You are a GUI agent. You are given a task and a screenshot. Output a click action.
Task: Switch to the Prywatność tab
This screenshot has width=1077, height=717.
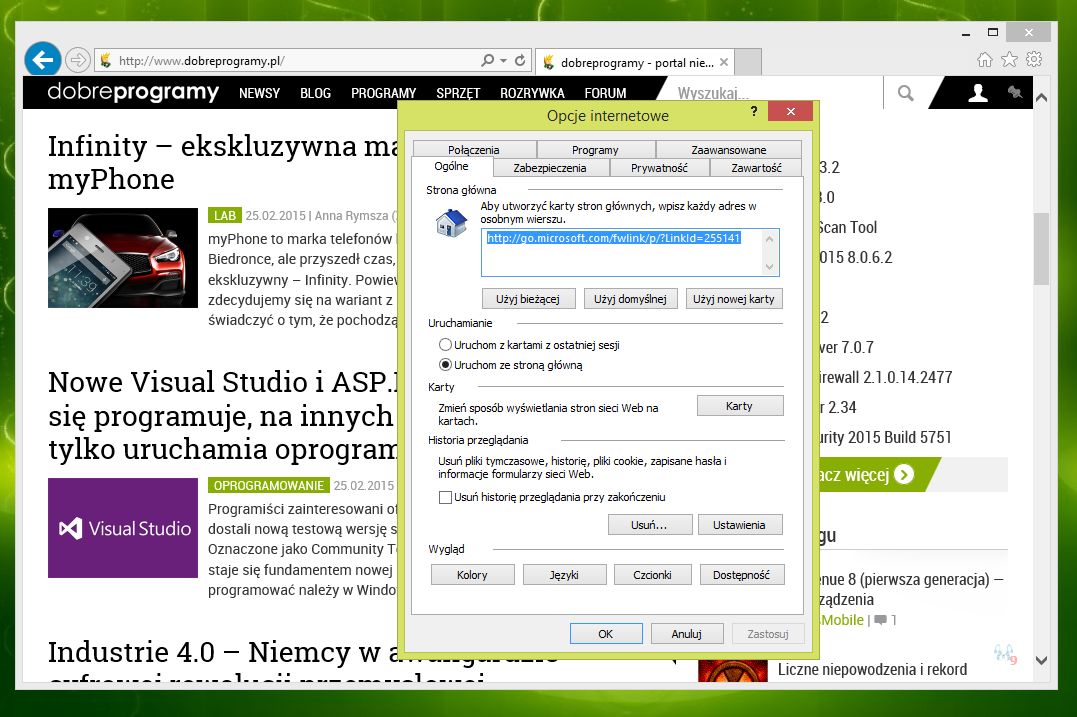click(659, 168)
